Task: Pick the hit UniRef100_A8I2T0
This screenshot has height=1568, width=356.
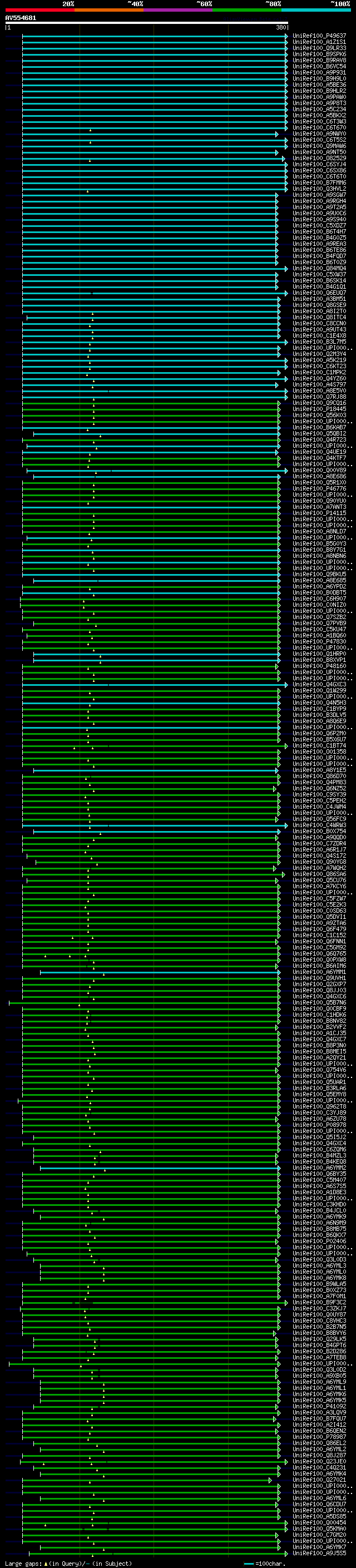Action: point(319,311)
